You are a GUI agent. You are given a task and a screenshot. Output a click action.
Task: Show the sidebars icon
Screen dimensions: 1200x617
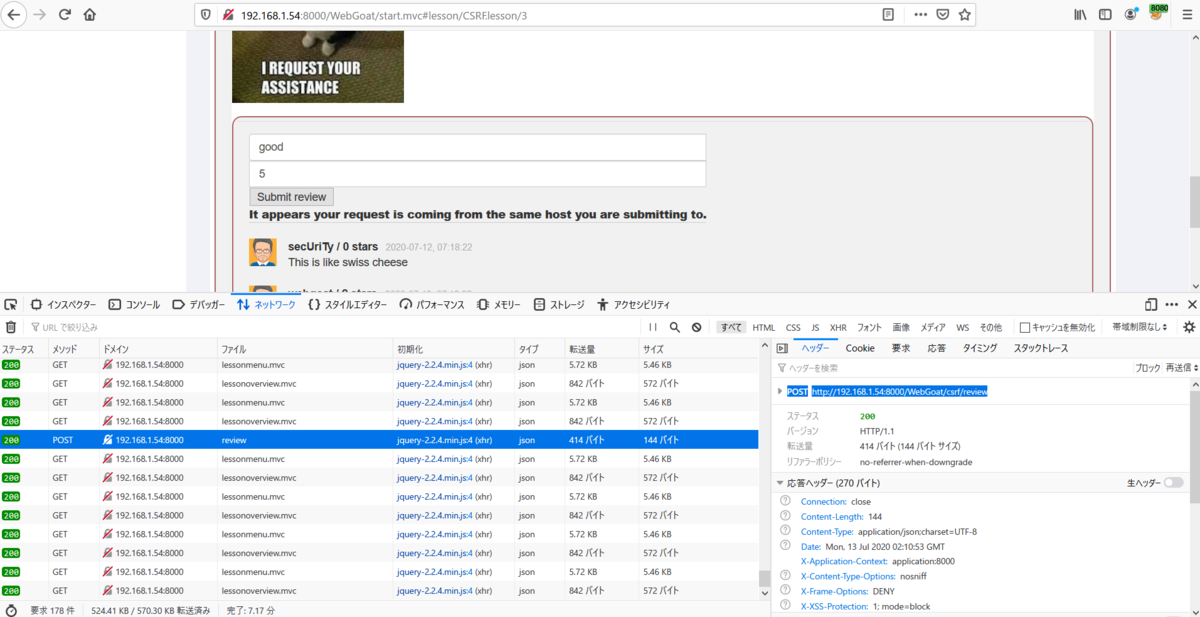(x=1106, y=15)
